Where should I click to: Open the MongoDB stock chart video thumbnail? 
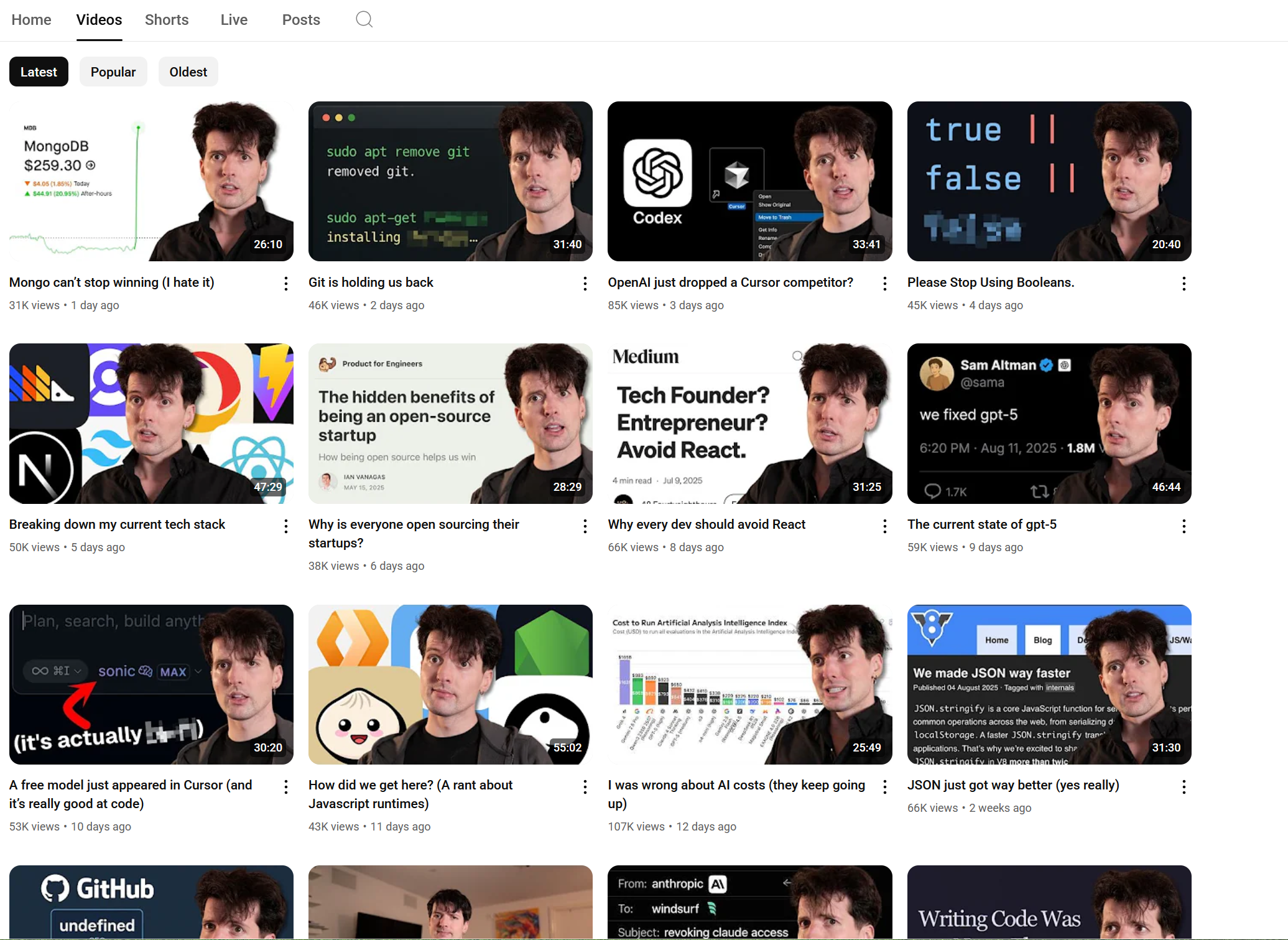click(x=151, y=181)
